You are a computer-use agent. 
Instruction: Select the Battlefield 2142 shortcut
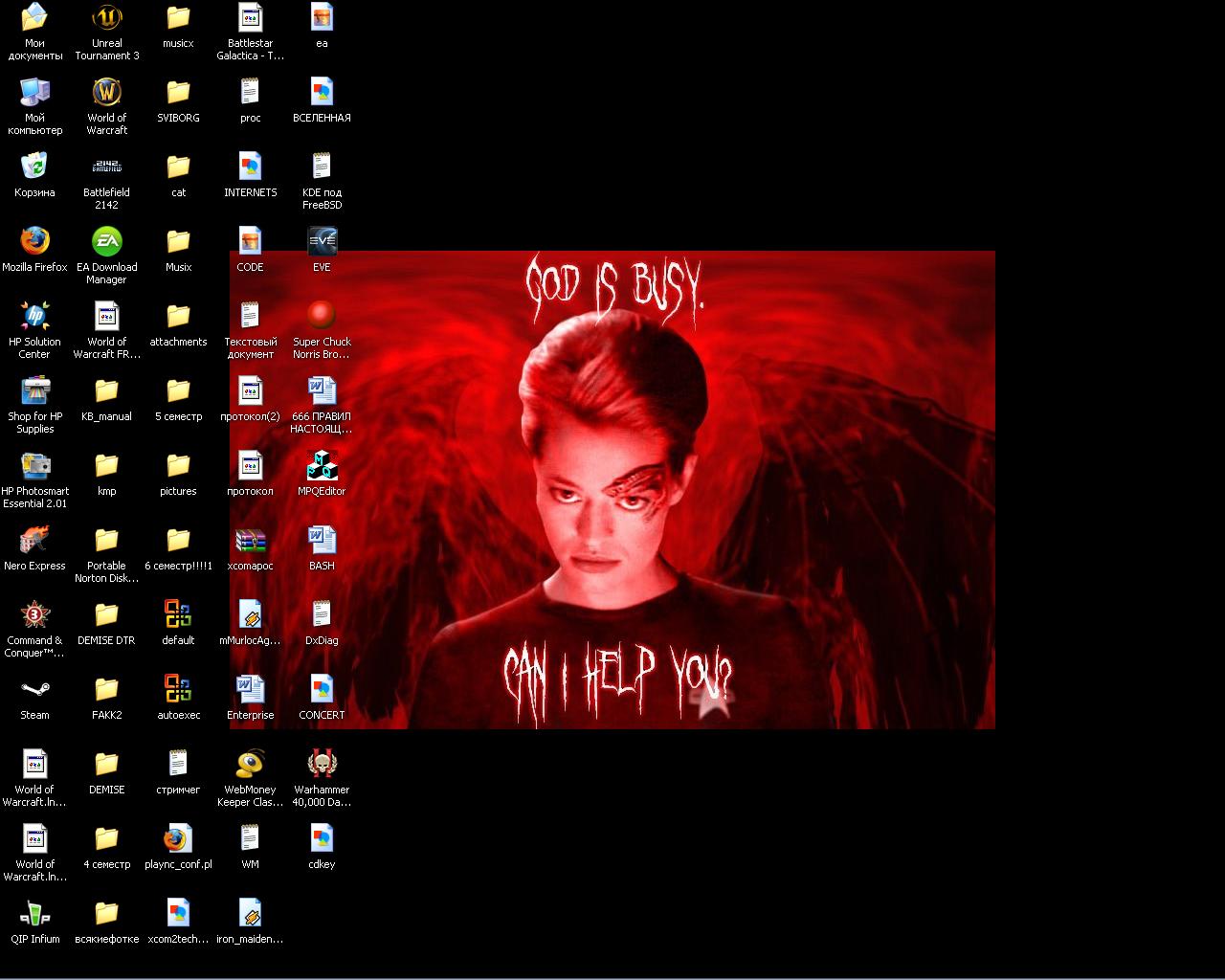106,167
